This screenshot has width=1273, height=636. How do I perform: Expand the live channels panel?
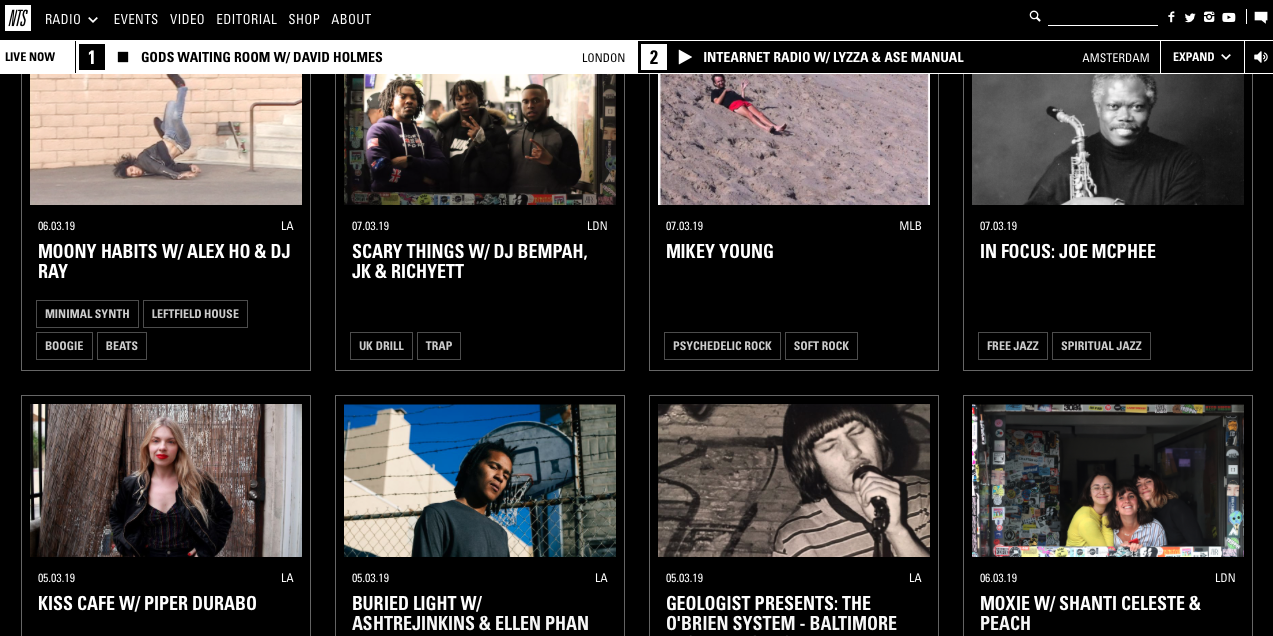coord(1202,57)
